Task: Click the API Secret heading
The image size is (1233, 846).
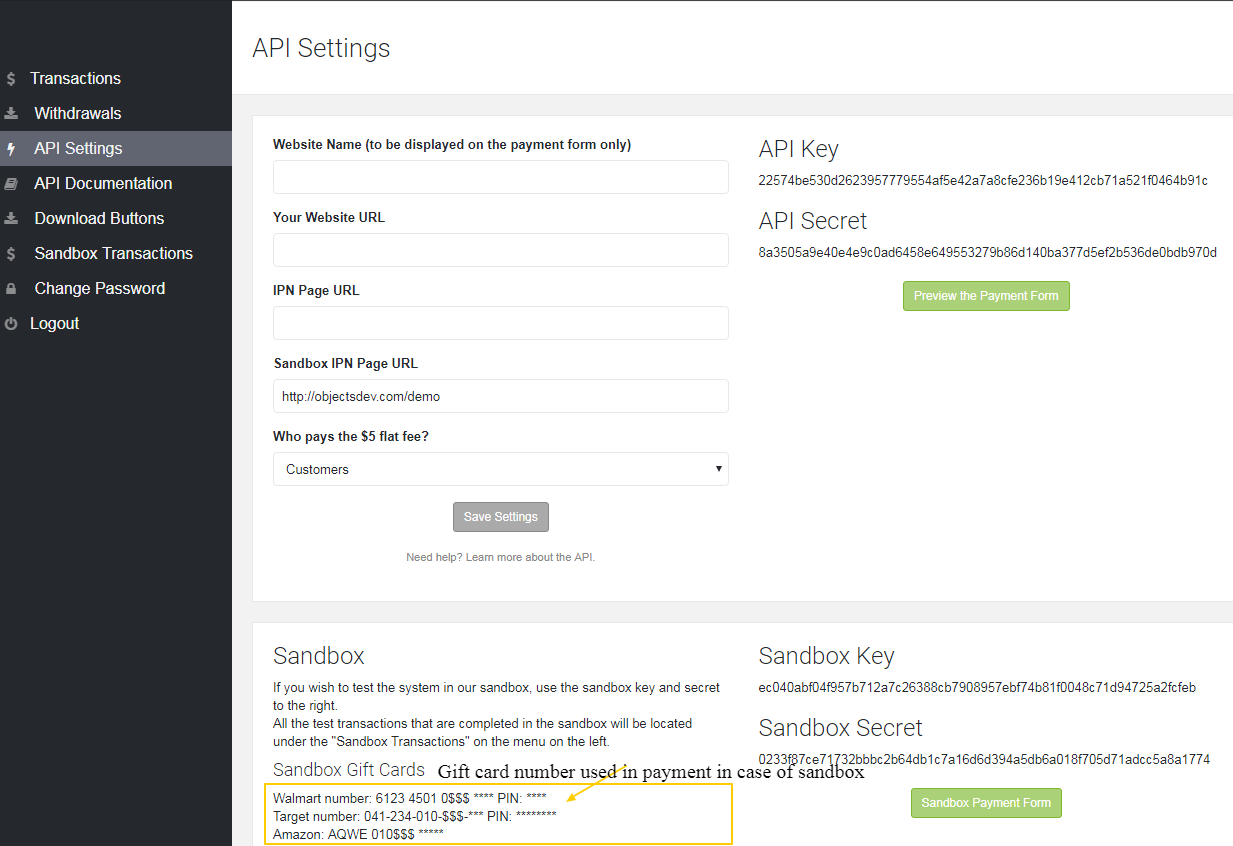Action: [x=813, y=221]
